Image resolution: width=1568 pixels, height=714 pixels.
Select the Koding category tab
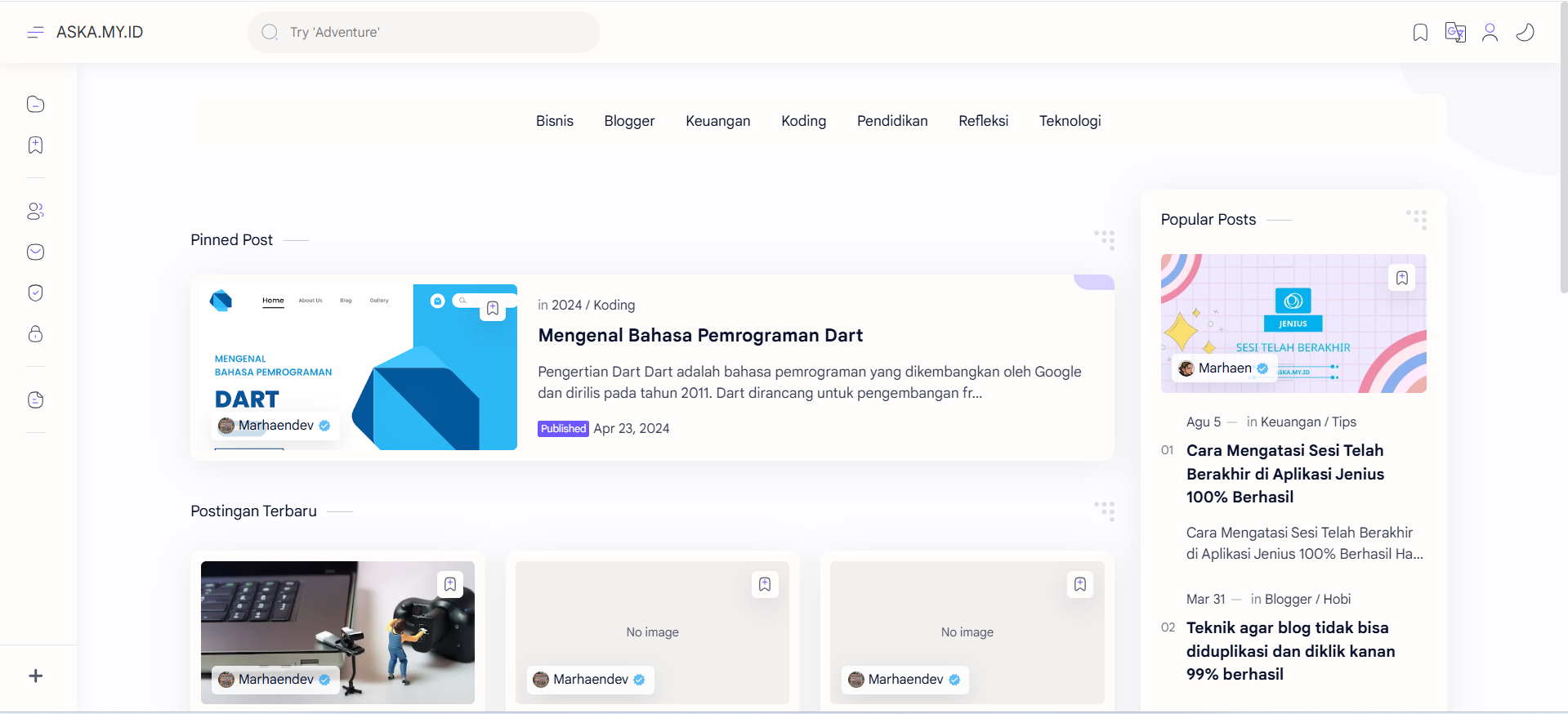coord(803,121)
